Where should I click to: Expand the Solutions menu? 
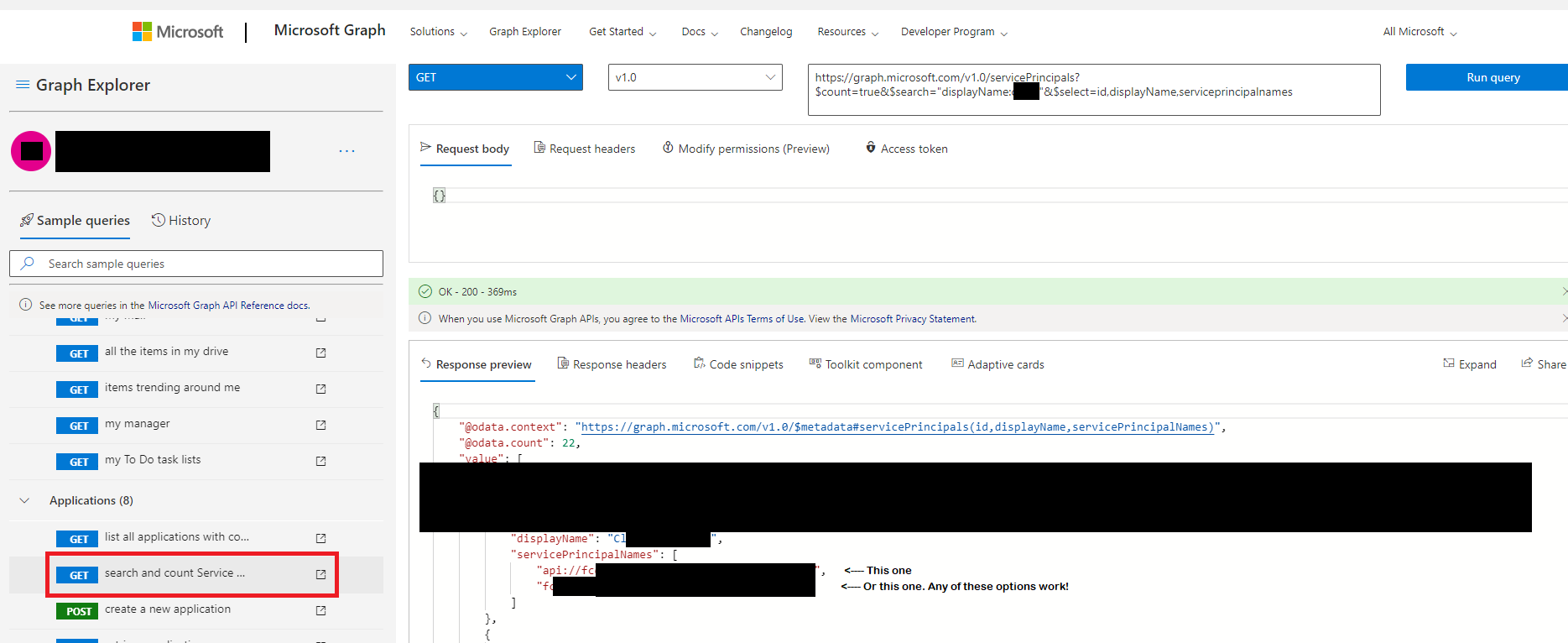438,32
